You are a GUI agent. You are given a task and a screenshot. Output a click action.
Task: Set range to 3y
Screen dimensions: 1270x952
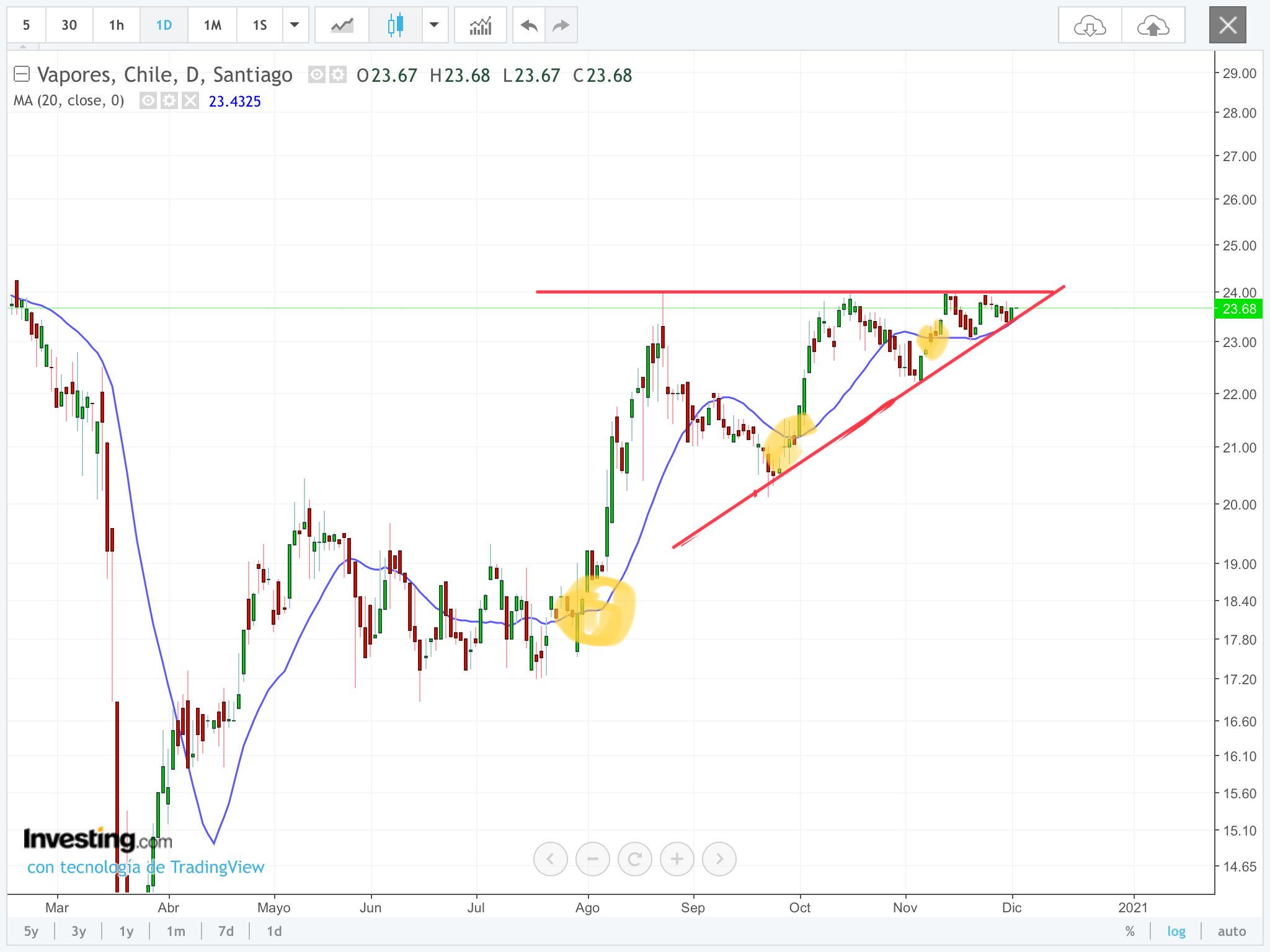point(79,931)
